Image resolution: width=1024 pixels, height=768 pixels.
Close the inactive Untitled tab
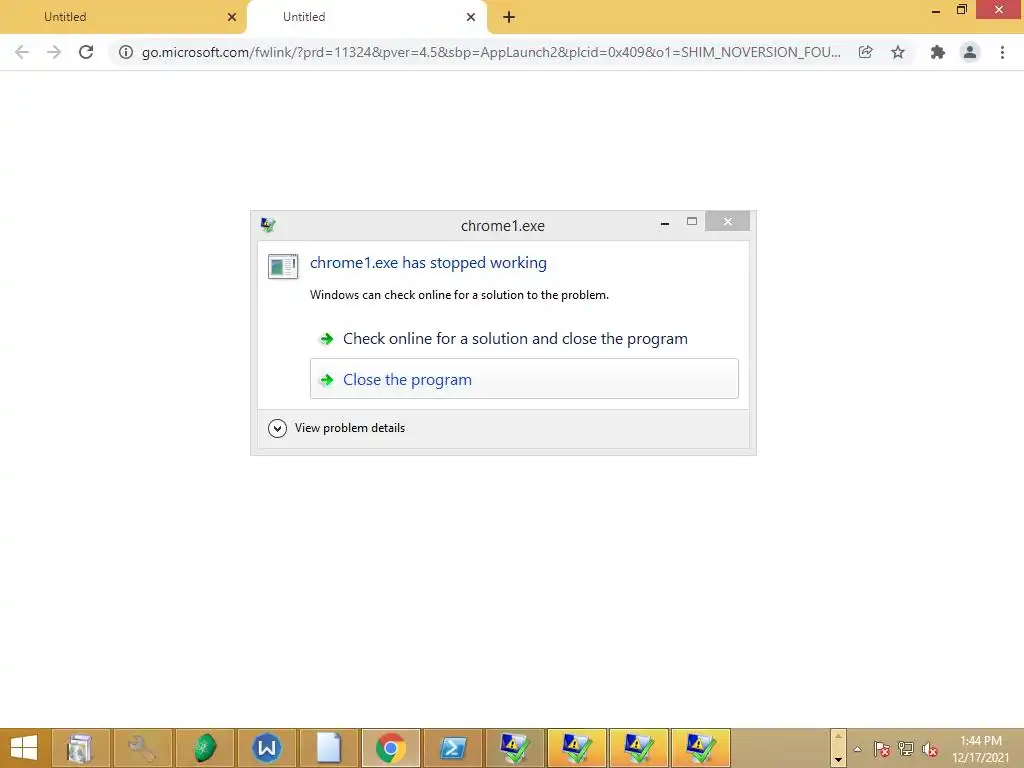232,17
